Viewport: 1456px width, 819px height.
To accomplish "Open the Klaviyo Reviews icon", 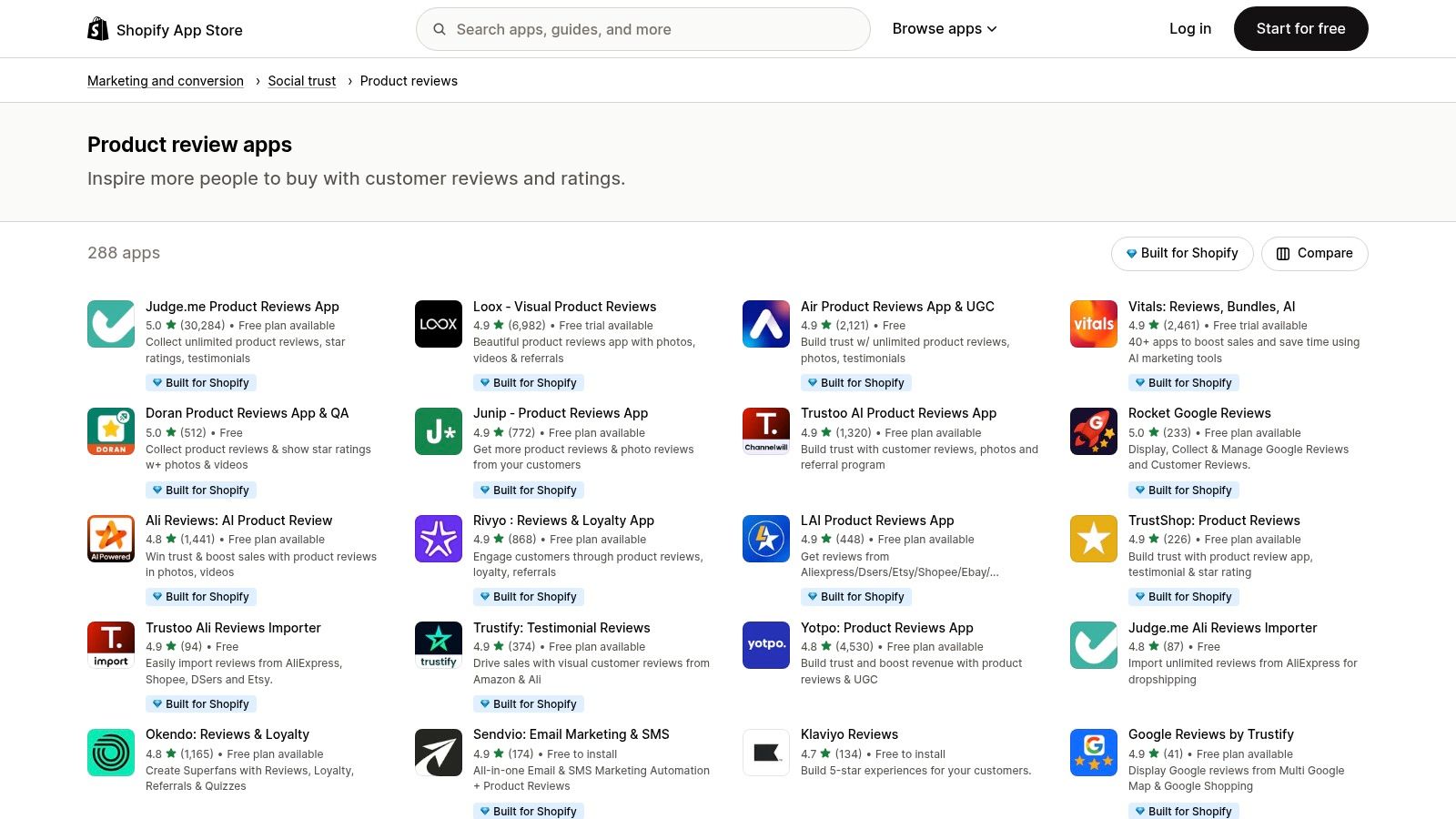I will [766, 753].
